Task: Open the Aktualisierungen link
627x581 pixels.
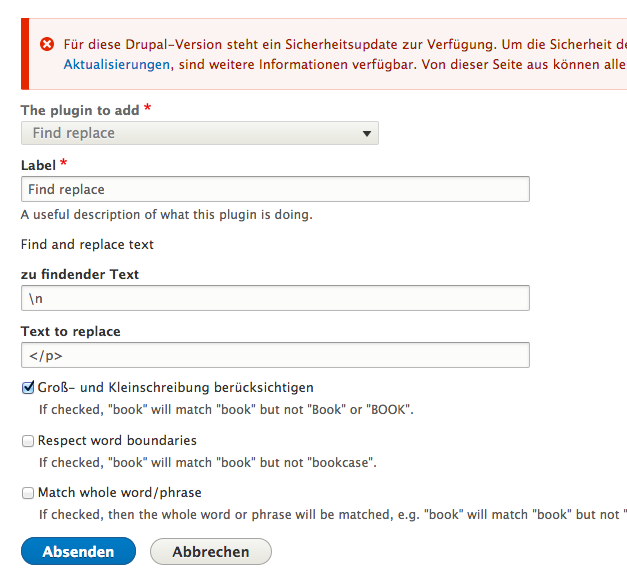Action: 117,64
